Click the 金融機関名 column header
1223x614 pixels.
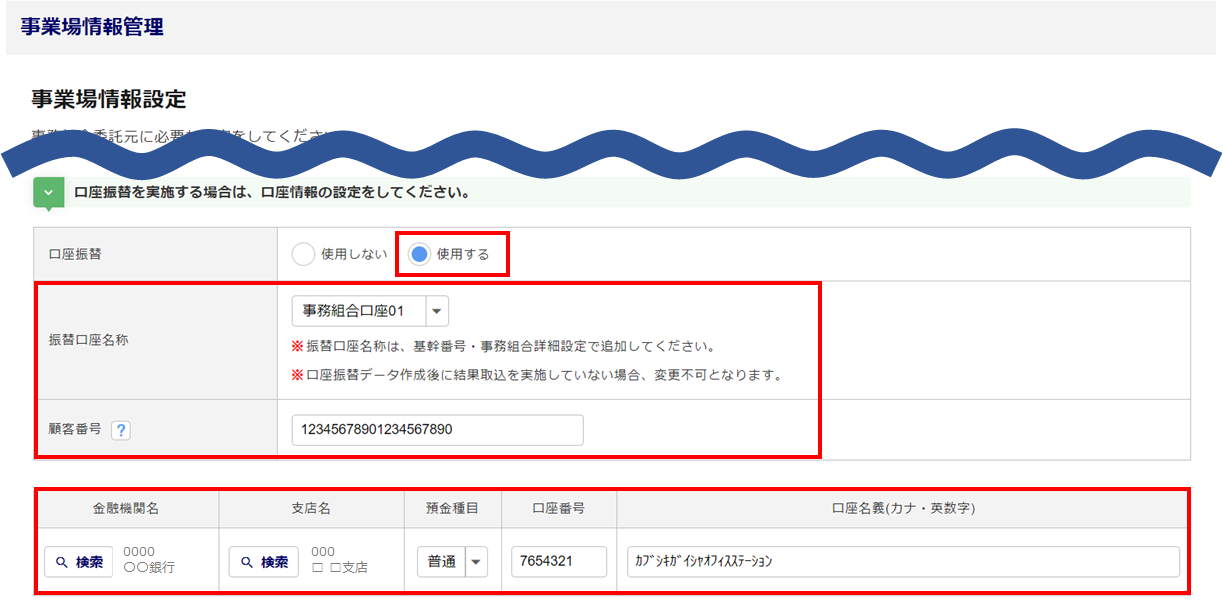(126, 508)
